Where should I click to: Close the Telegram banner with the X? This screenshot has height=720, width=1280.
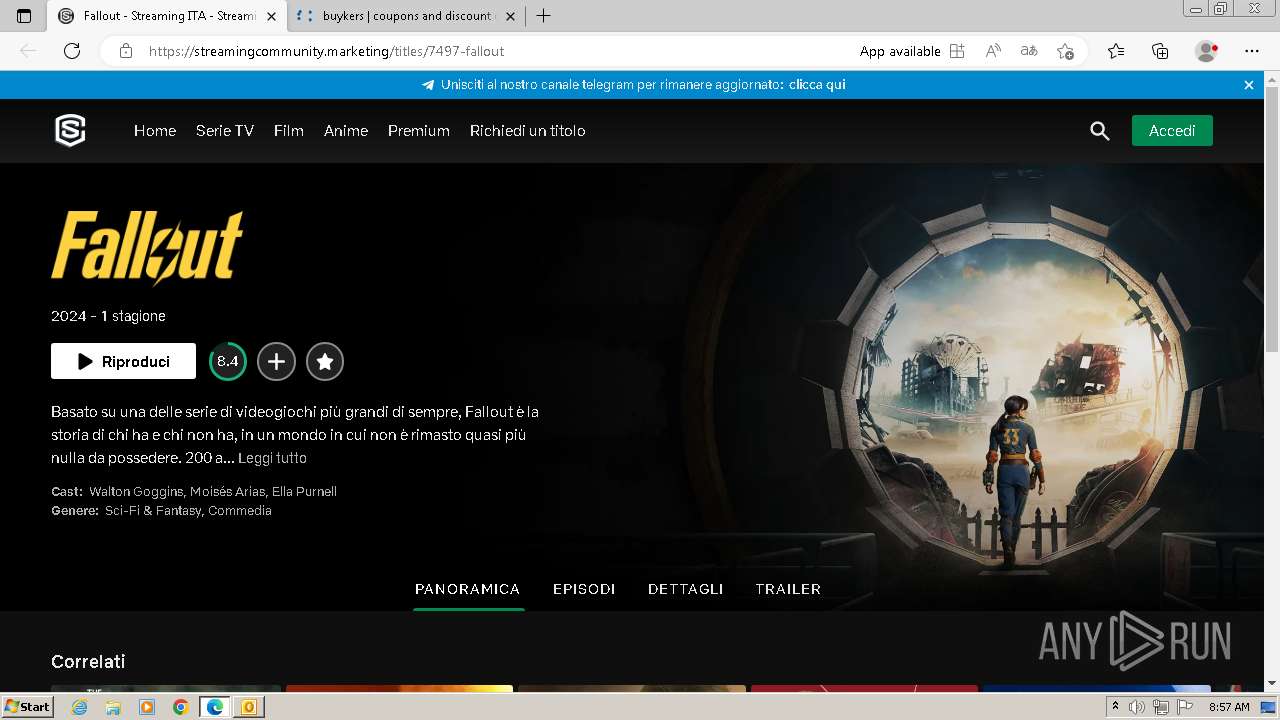point(1249,85)
